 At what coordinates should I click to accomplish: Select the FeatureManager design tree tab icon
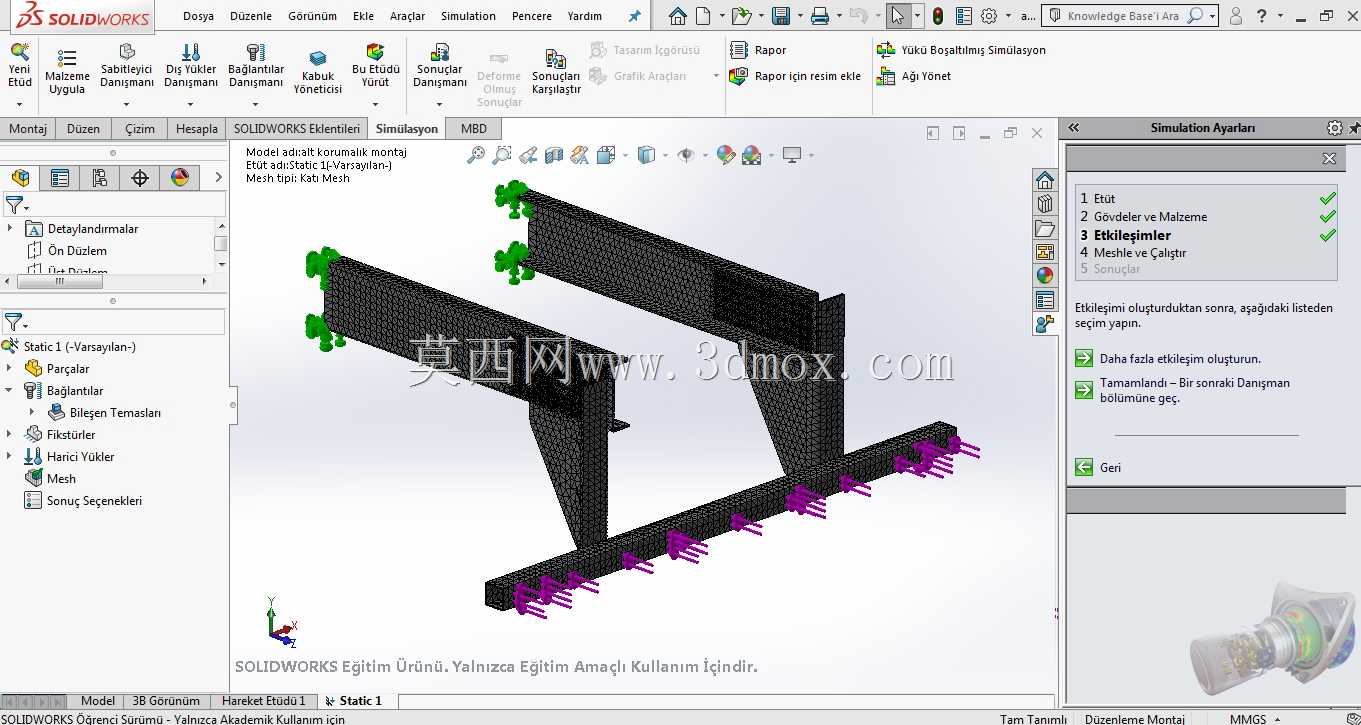point(20,178)
